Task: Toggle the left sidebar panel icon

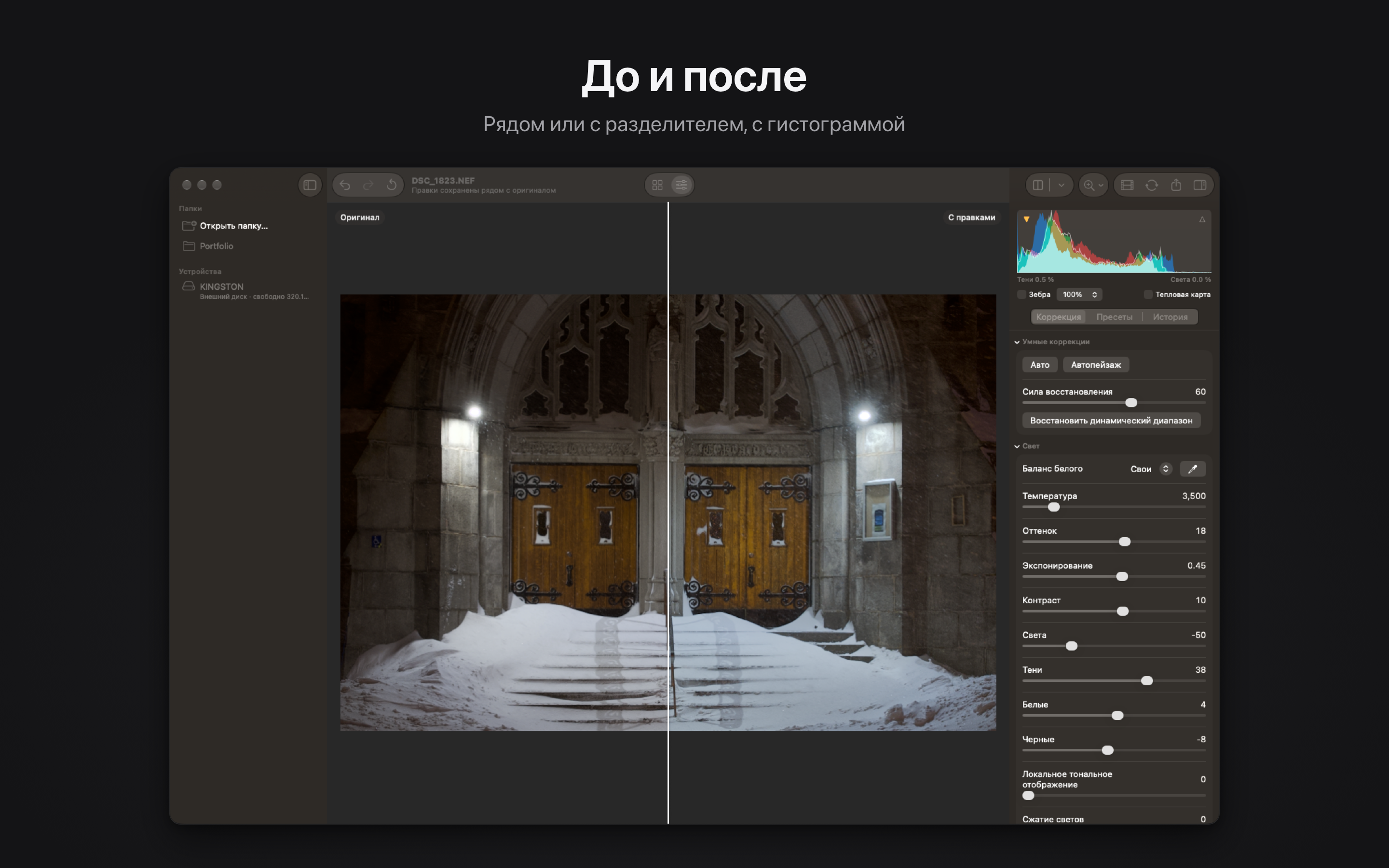Action: (310, 185)
